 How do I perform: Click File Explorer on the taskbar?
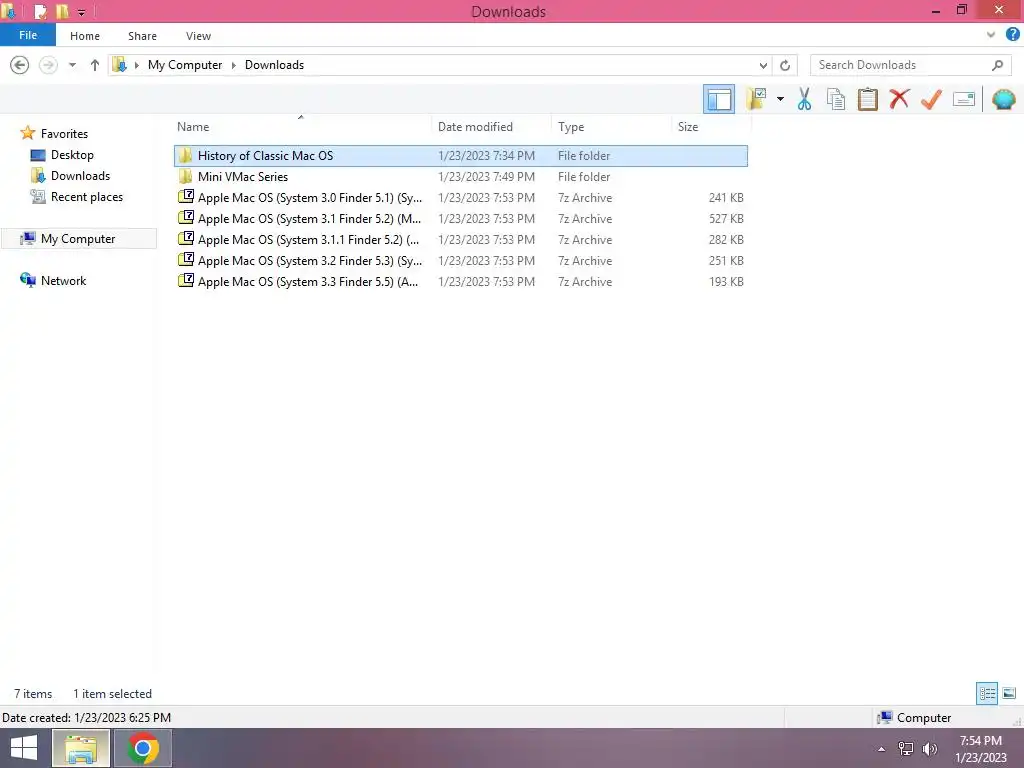(x=80, y=748)
